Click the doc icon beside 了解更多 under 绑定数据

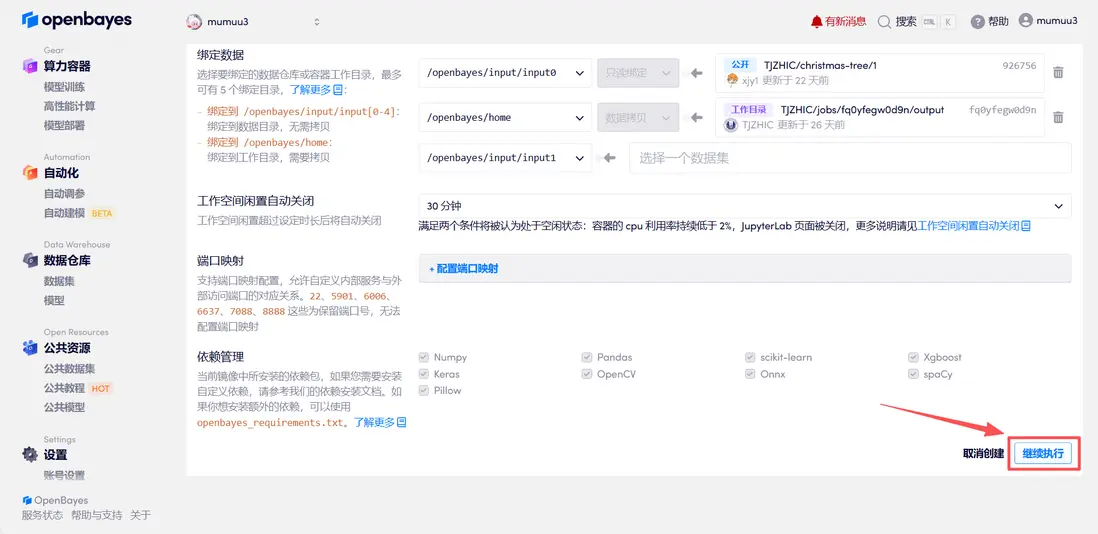pos(338,90)
